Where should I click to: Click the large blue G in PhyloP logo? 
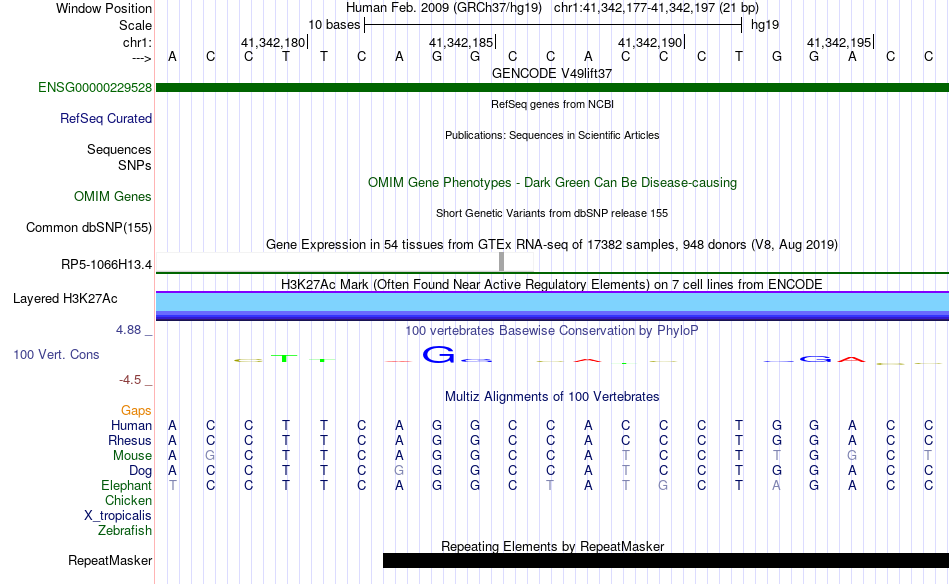point(437,354)
